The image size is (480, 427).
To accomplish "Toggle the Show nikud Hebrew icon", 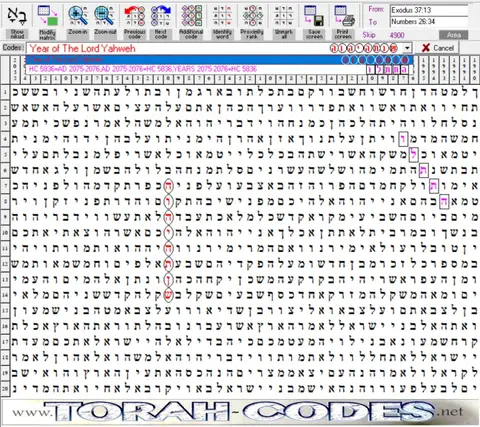I will [x=17, y=16].
